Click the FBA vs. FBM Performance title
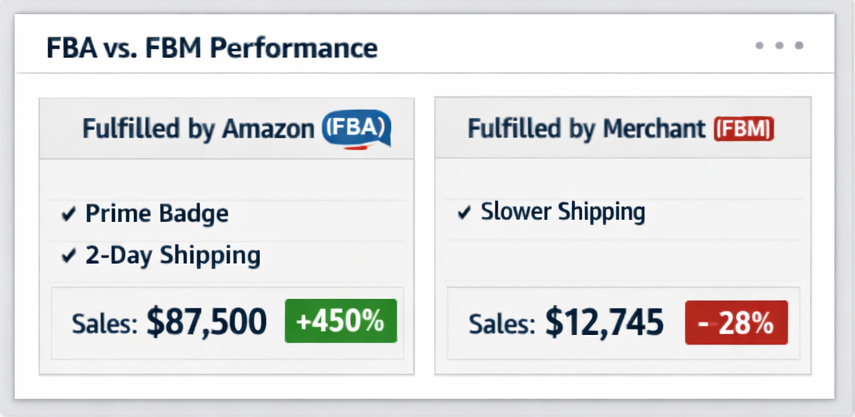Screen dimensions: 855x417 click(x=212, y=47)
